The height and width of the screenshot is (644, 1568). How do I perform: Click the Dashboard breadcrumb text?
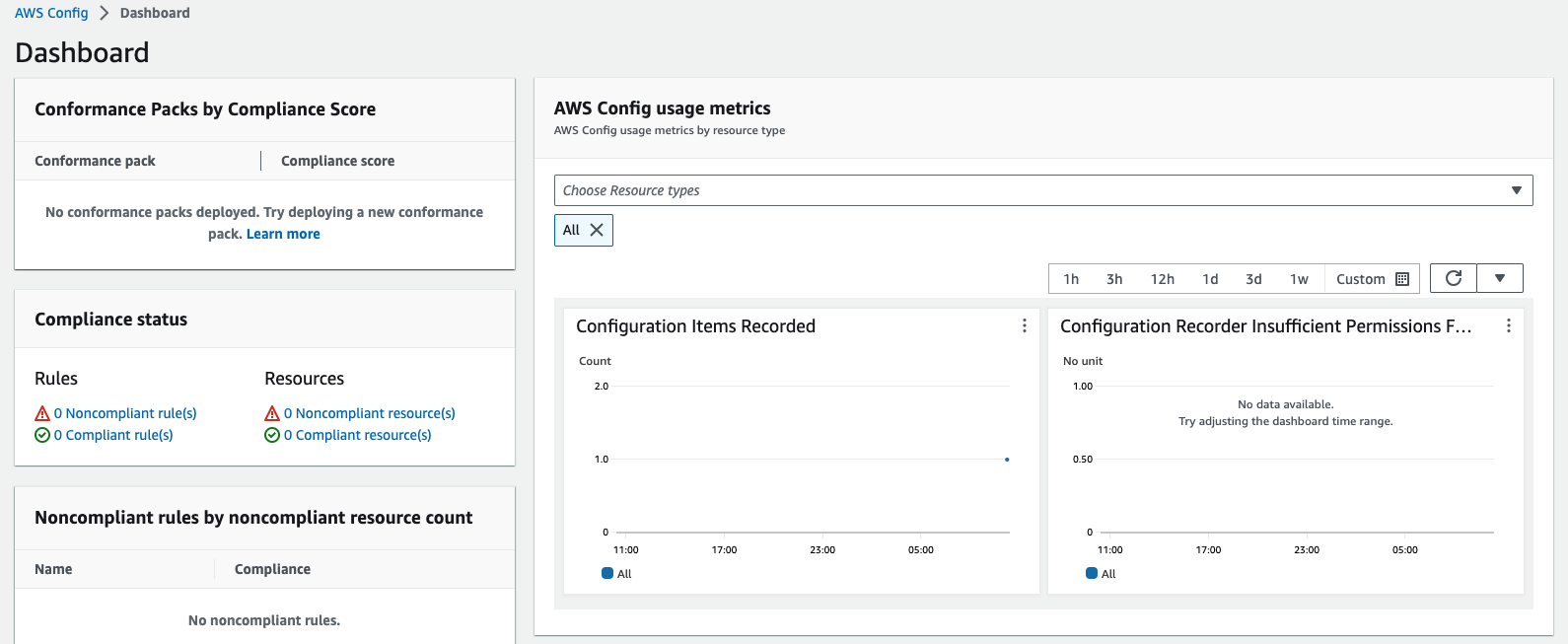coord(155,13)
